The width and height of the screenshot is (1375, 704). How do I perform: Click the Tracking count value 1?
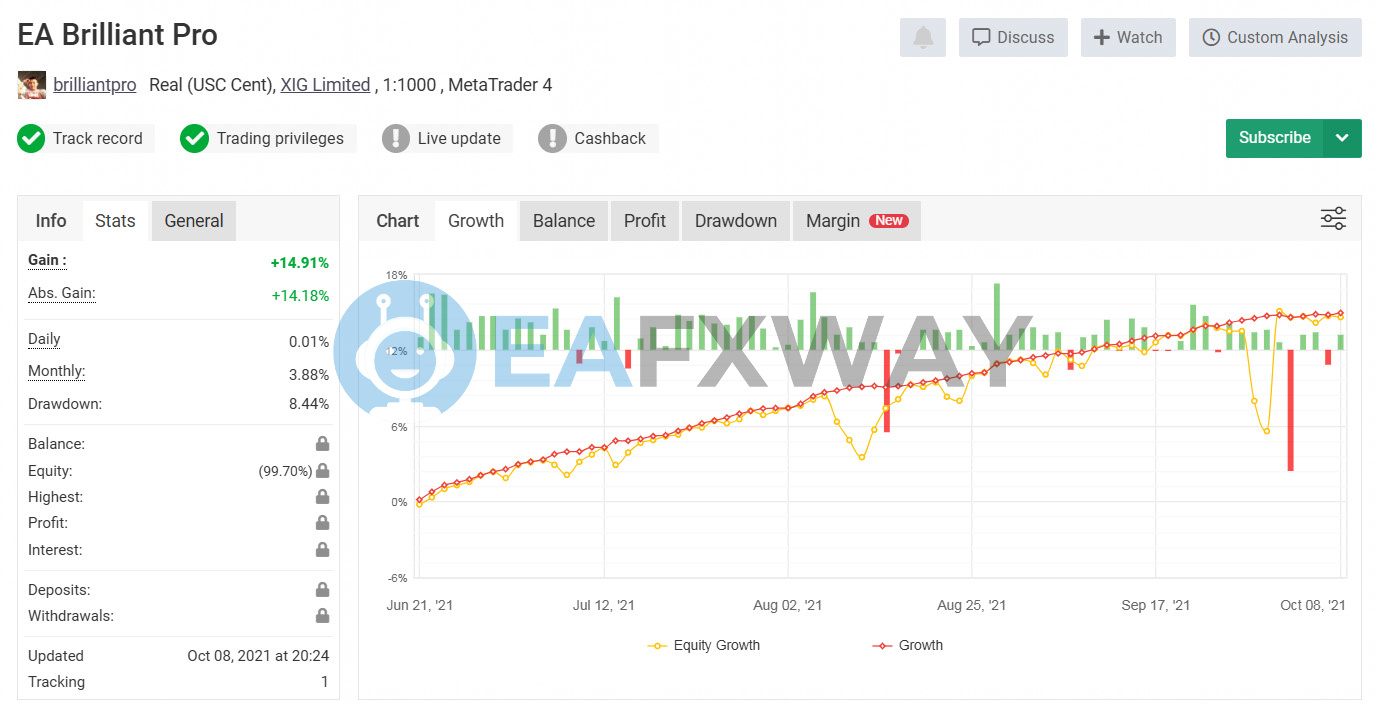[x=325, y=682]
